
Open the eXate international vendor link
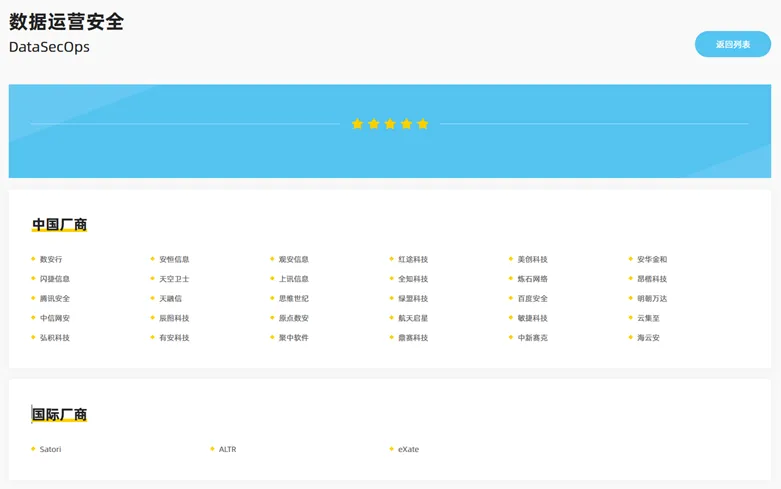tap(408, 449)
